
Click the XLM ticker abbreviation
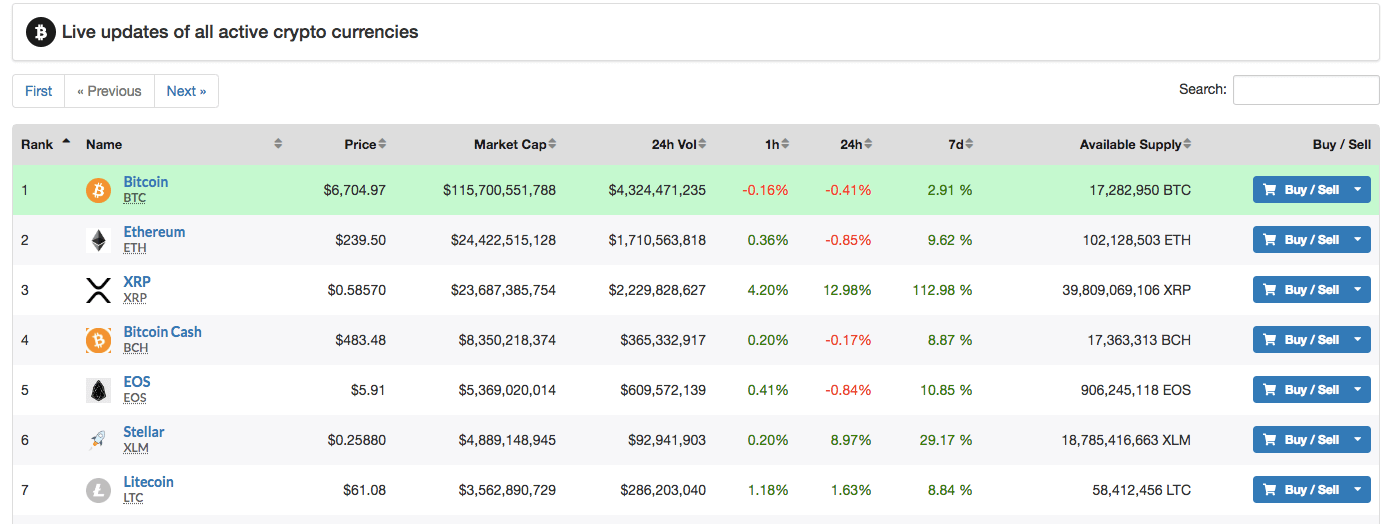[x=136, y=448]
